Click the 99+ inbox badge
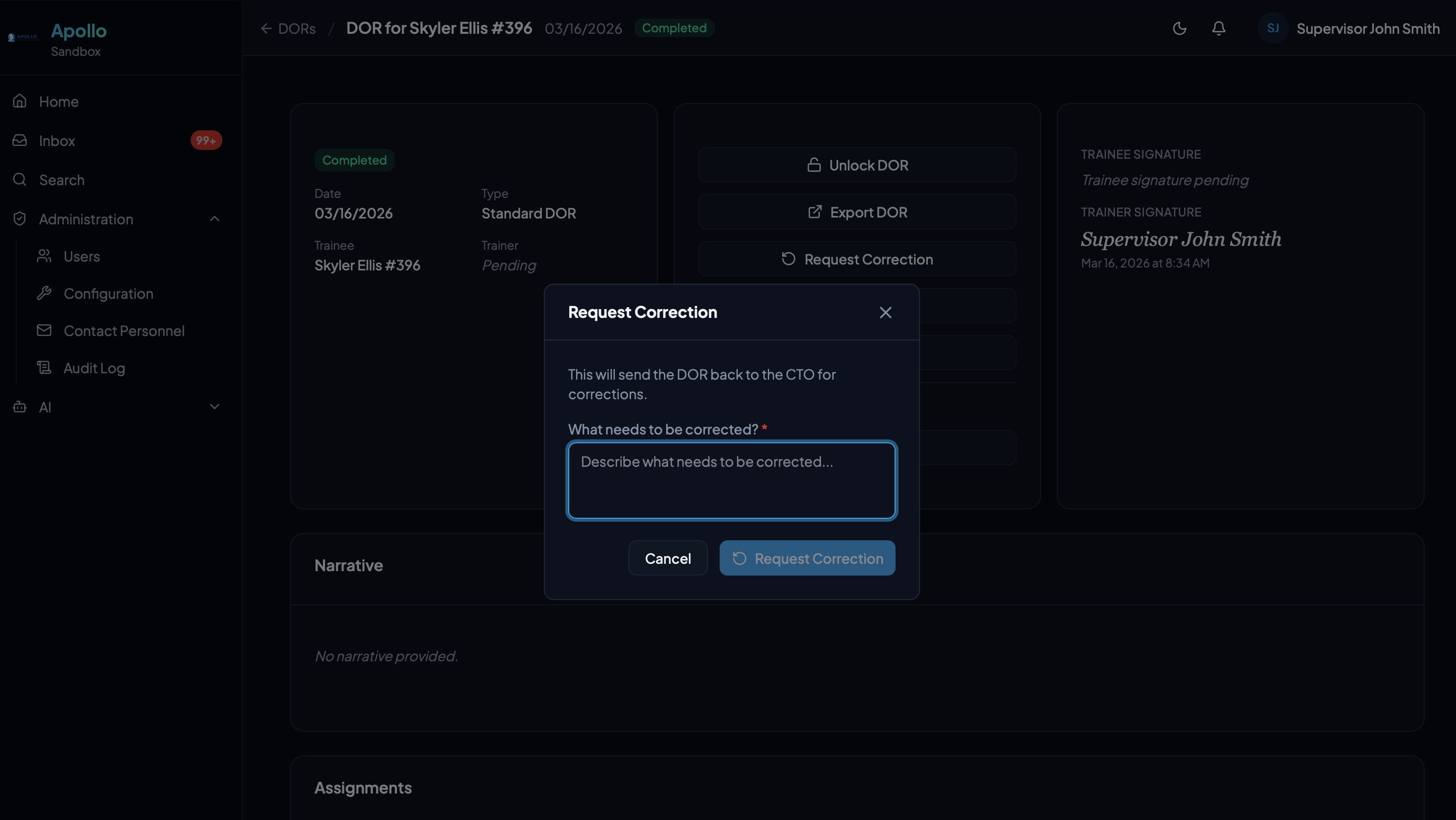 click(x=206, y=141)
